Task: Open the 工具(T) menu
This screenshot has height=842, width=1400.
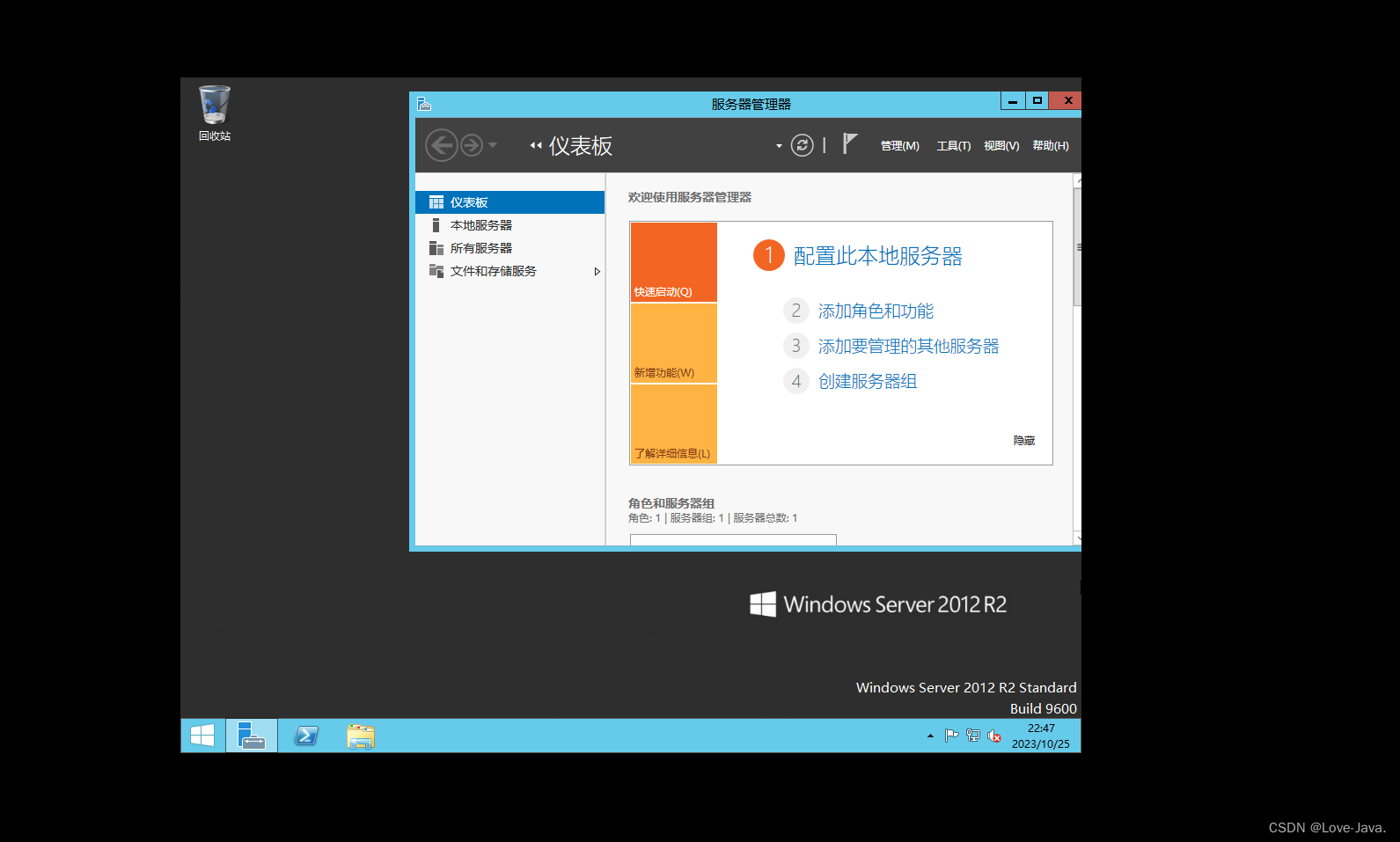Action: tap(954, 146)
